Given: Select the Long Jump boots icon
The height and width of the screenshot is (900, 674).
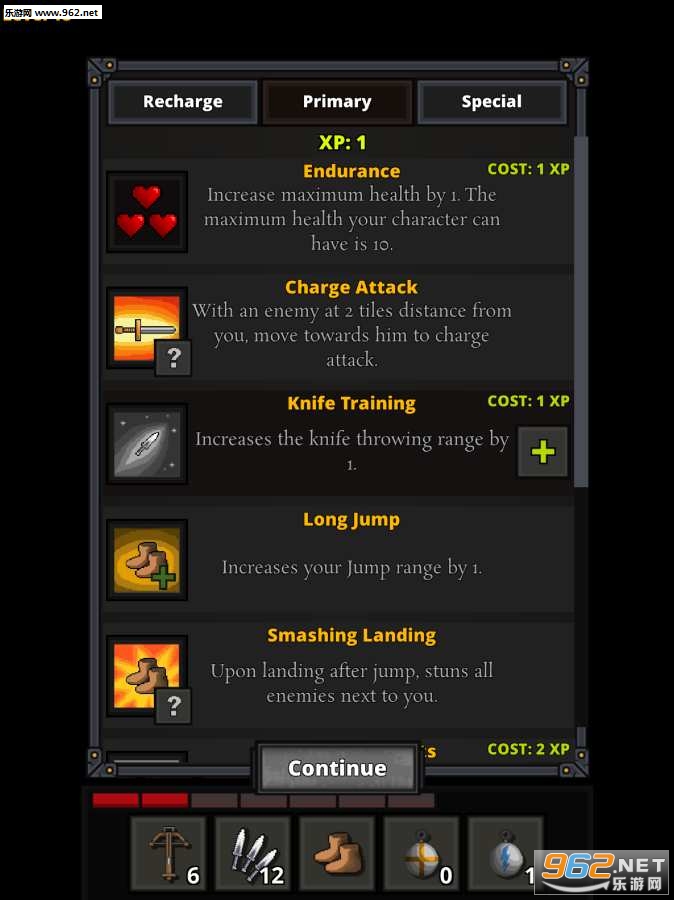Looking at the screenshot, I should [147, 560].
